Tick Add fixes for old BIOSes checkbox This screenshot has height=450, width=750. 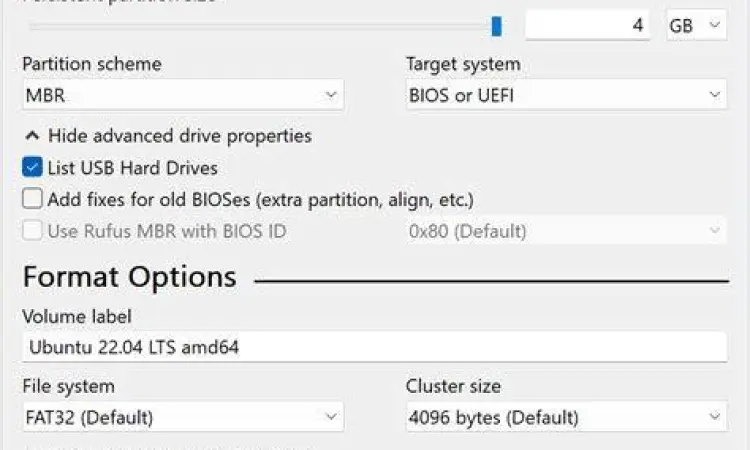pos(32,199)
